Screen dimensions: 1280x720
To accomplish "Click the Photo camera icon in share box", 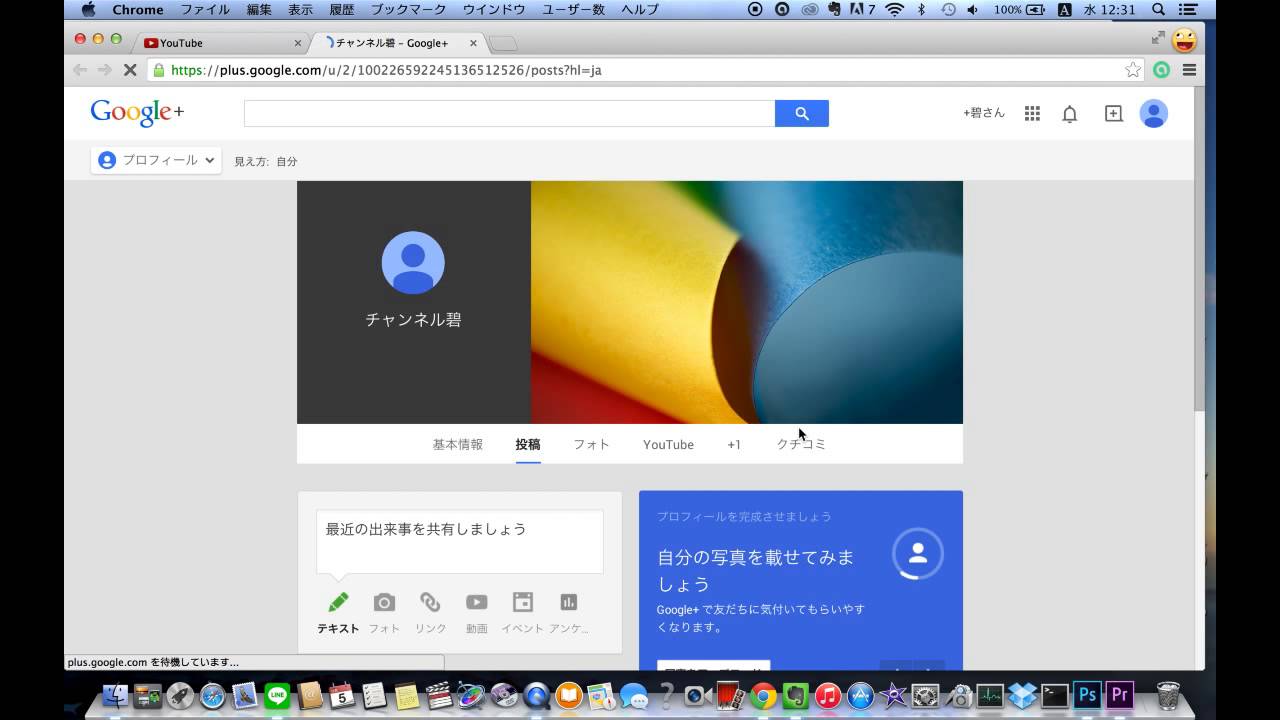I will 384,602.
